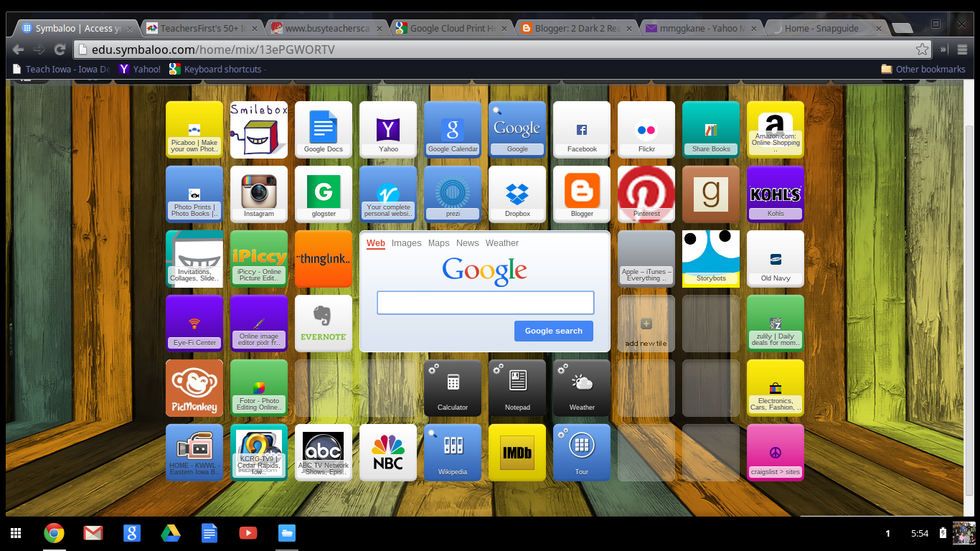Focus the Google search text box
Screen dimensions: 980x551
coord(485,302)
